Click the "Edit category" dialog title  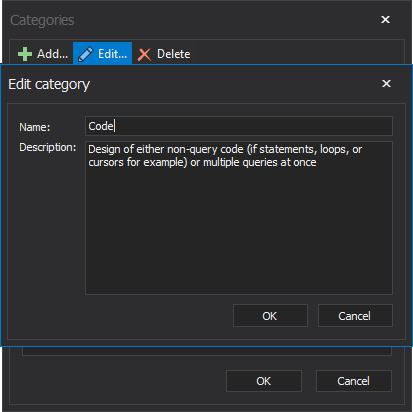point(49,85)
